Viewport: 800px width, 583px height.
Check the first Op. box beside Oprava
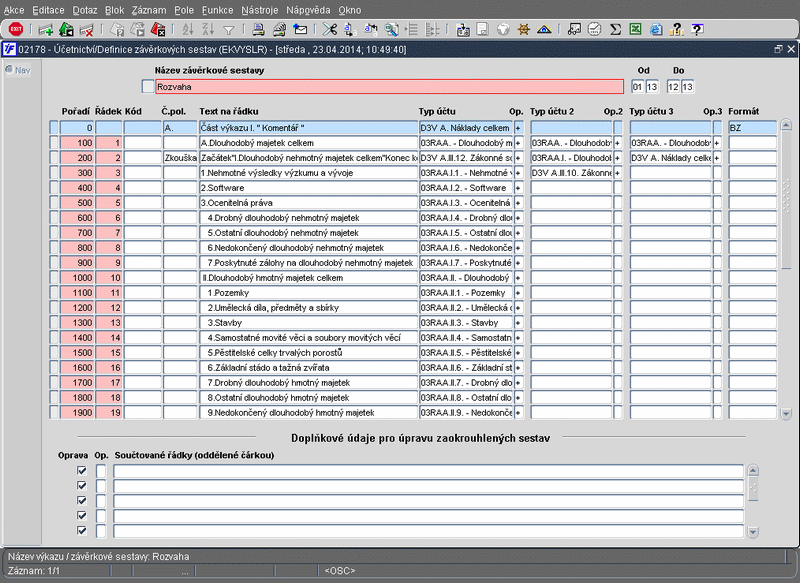[101, 471]
